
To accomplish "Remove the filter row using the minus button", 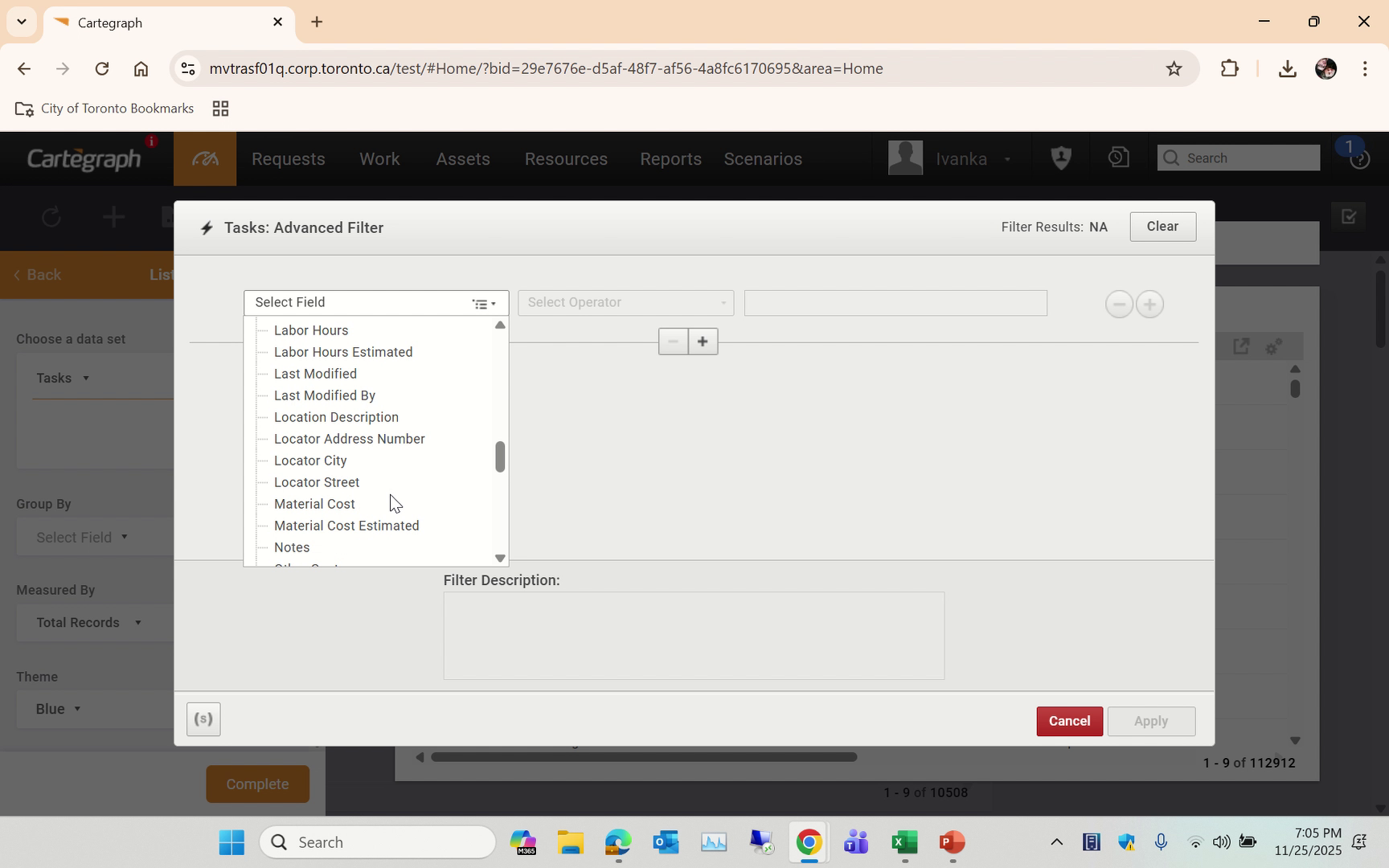I will click(1118, 304).
